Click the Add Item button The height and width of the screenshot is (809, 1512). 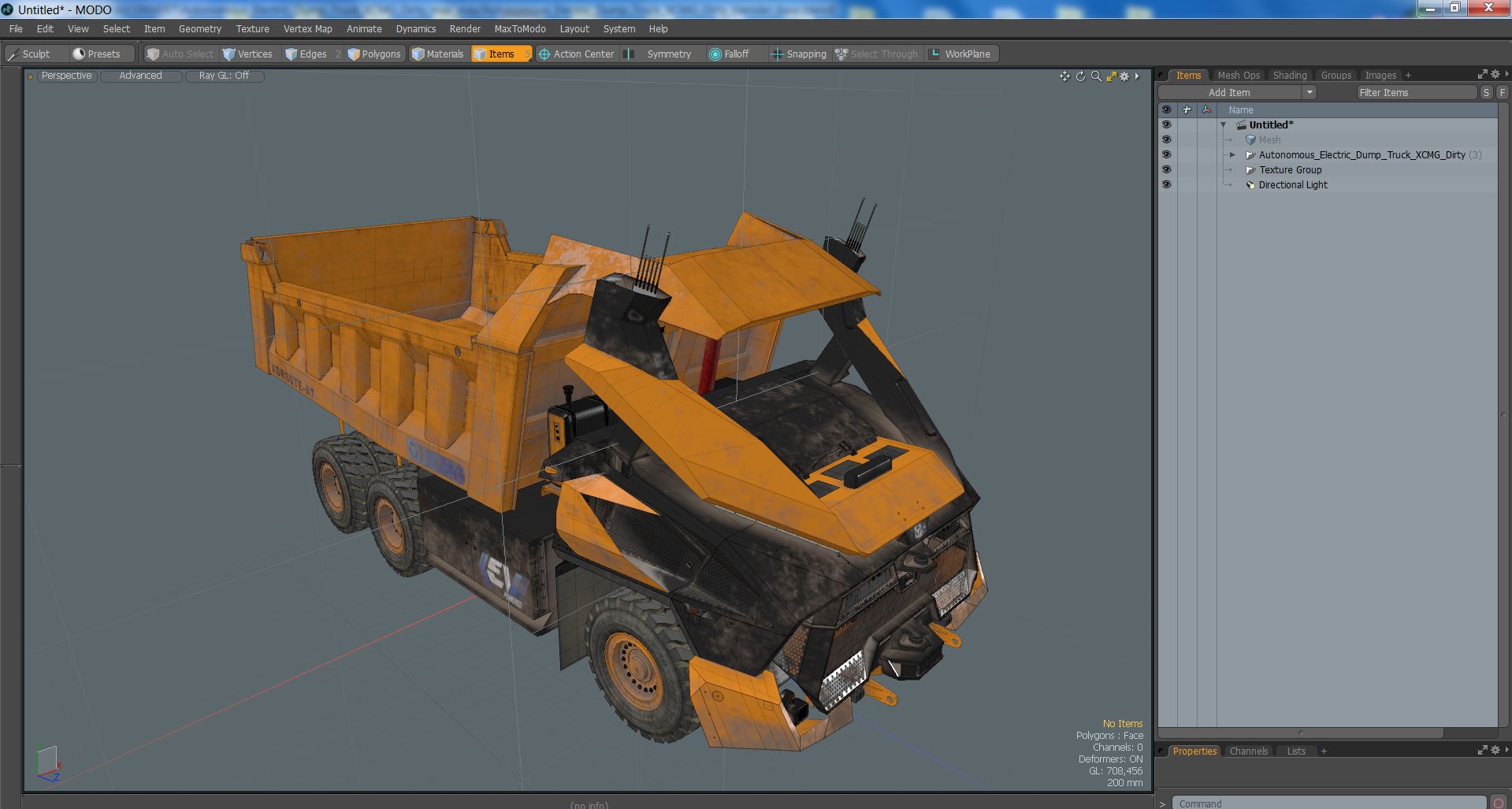tap(1230, 92)
